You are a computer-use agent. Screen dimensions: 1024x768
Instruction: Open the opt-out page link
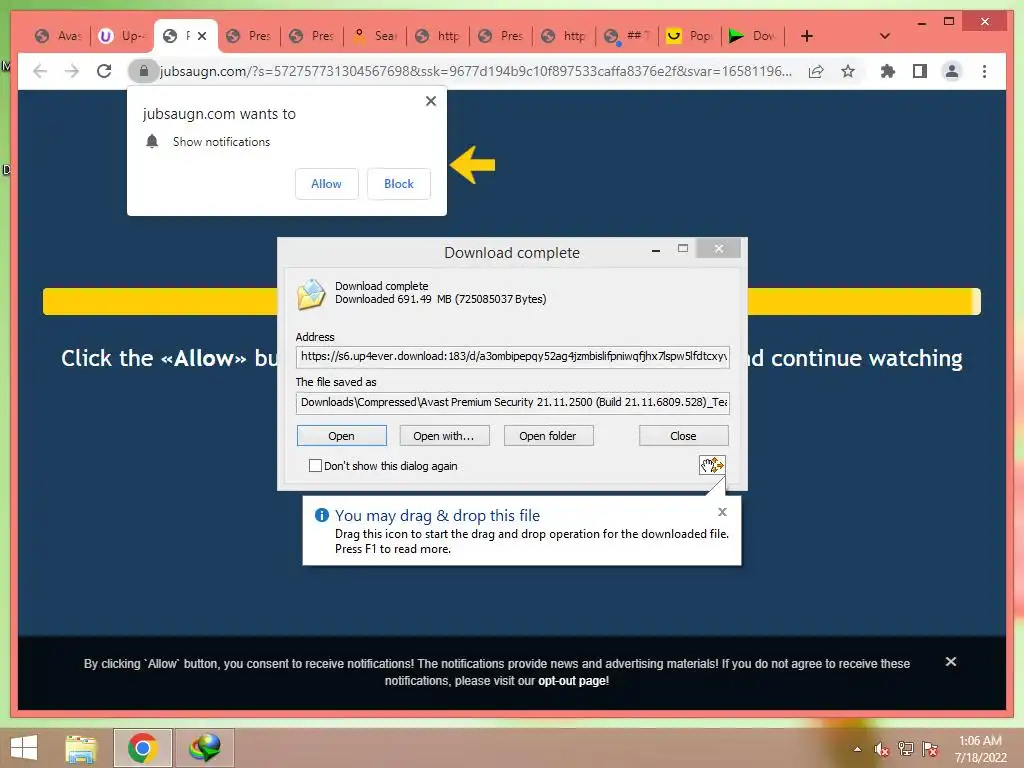572,680
